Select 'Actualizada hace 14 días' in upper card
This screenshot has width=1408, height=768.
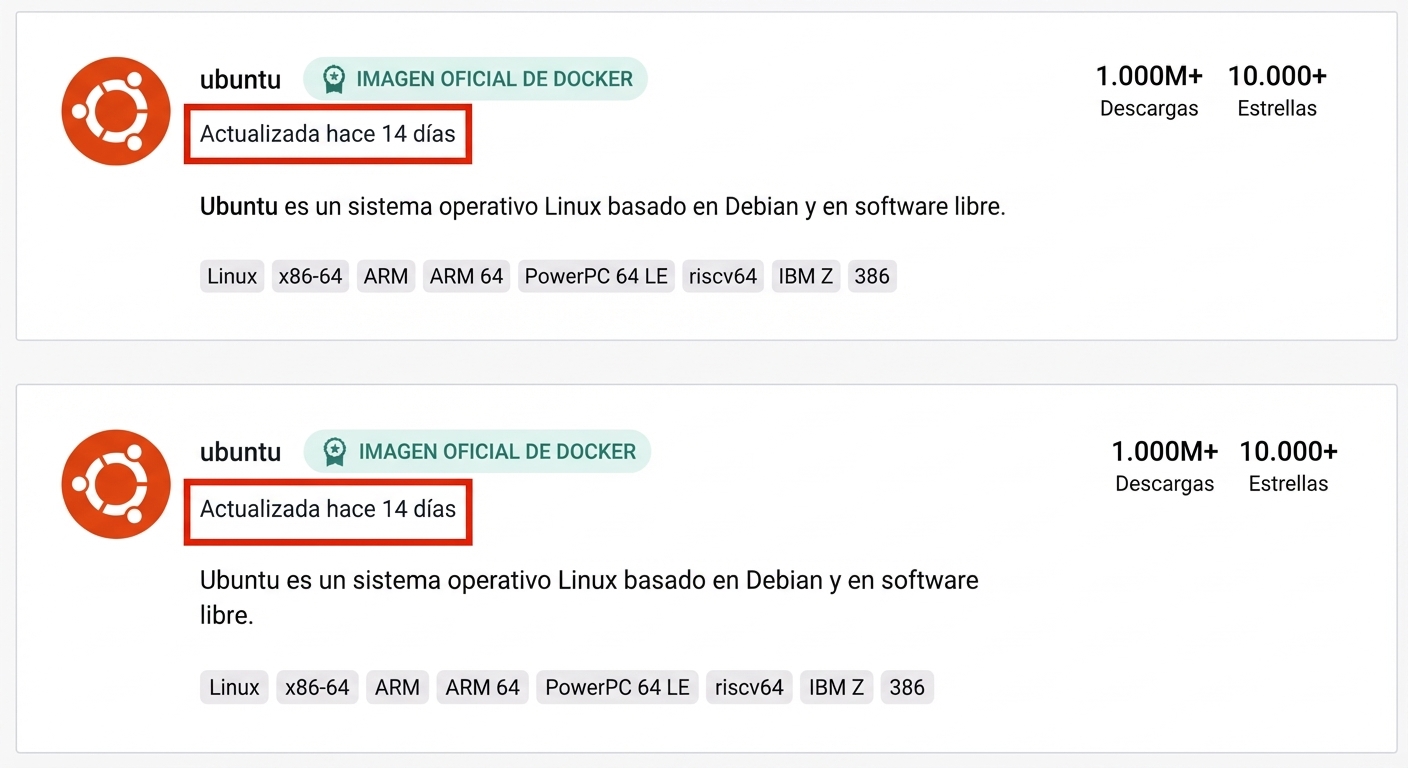328,134
